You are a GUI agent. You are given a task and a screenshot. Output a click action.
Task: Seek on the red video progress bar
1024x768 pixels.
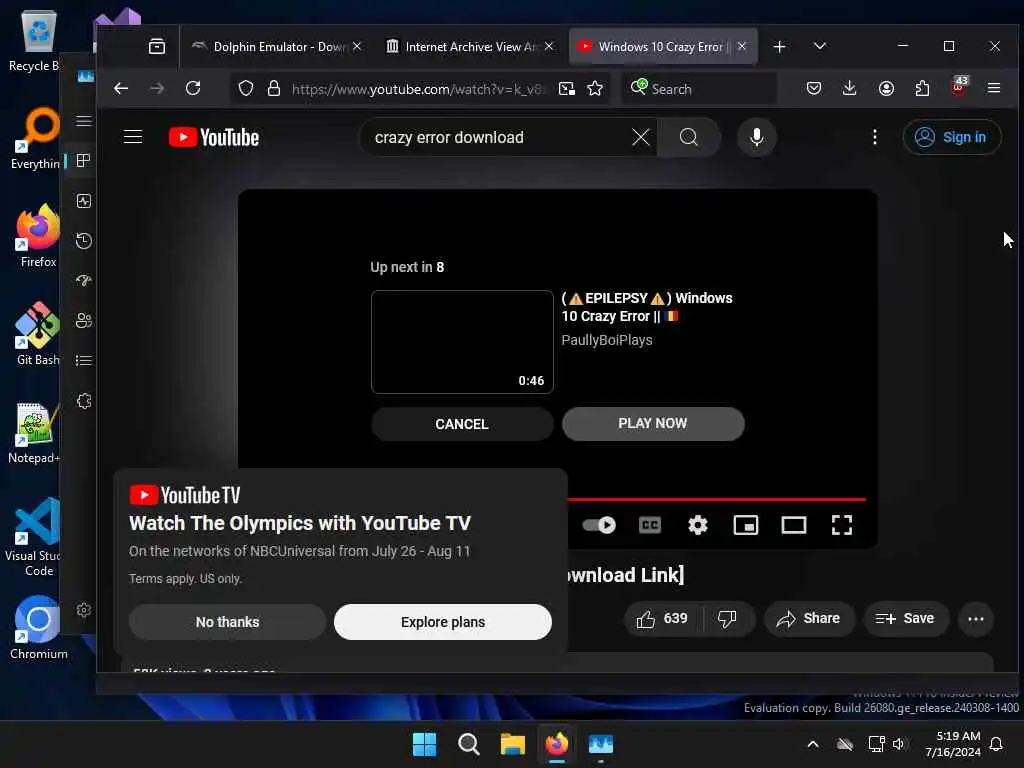coord(716,500)
